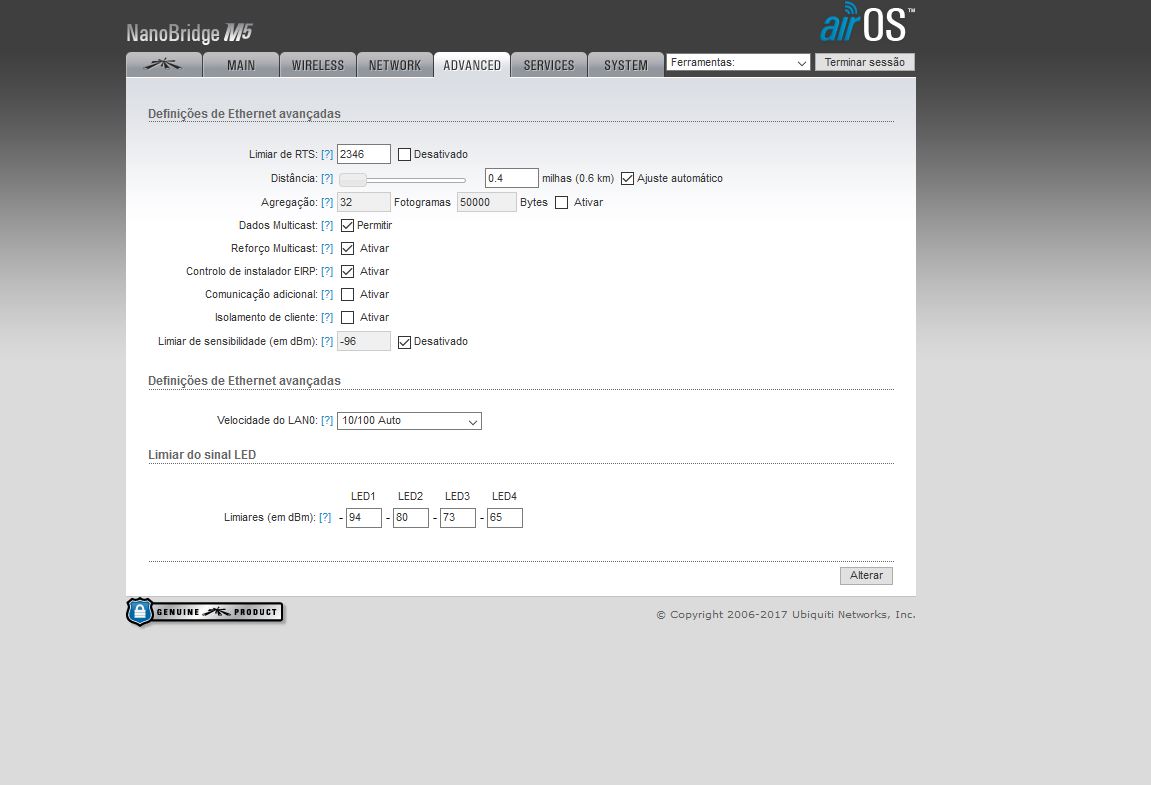The image size is (1151, 785).
Task: Open Velocidade do LAN0 speed dropdown
Action: (x=409, y=421)
